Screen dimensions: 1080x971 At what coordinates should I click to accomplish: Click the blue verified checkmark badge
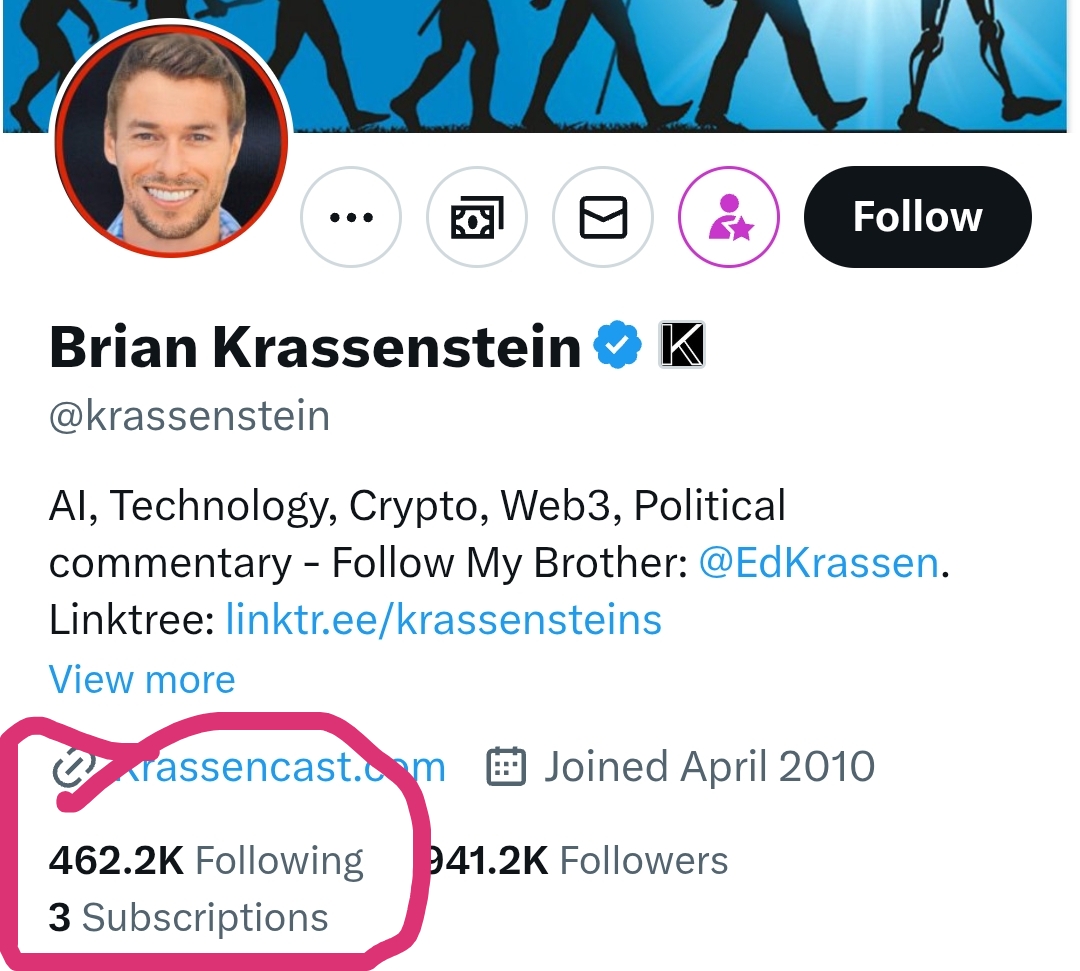[618, 346]
